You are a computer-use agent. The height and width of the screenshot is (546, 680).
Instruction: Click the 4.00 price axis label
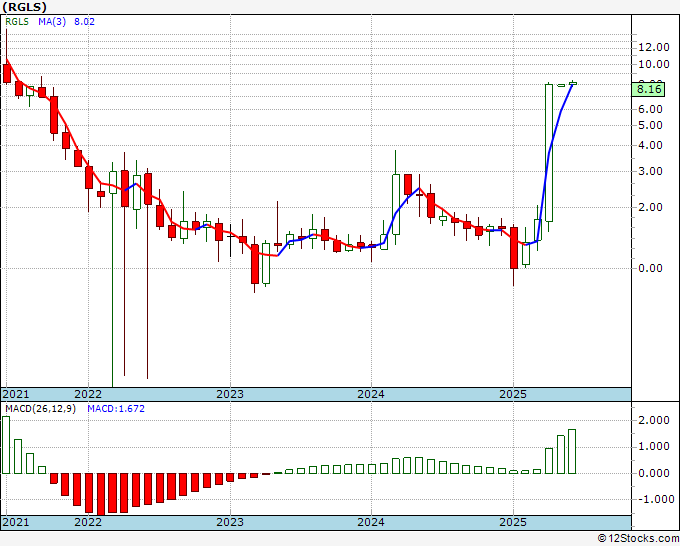[651, 145]
